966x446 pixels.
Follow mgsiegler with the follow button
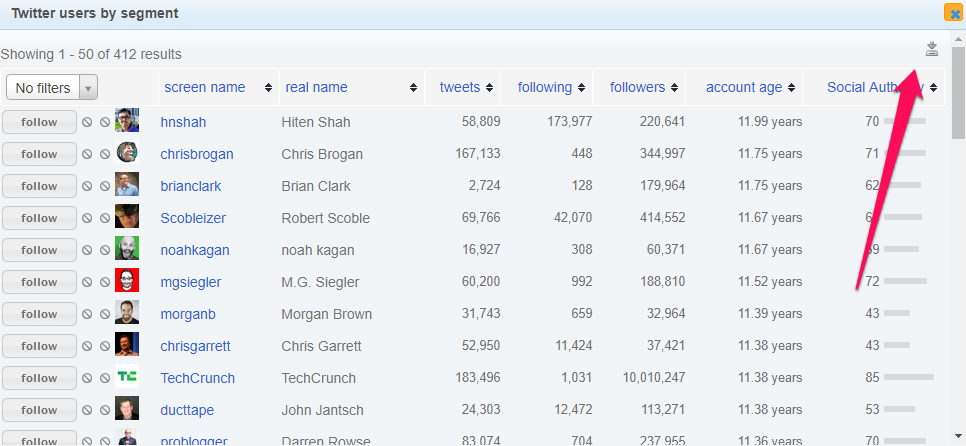(39, 282)
